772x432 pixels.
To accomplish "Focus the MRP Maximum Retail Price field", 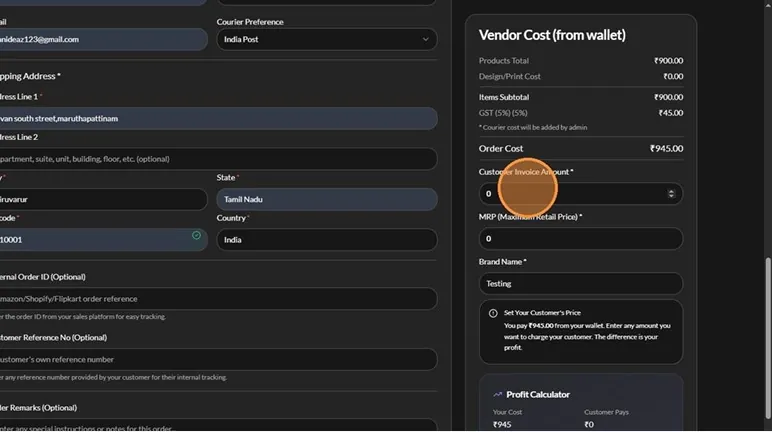I will (580, 239).
